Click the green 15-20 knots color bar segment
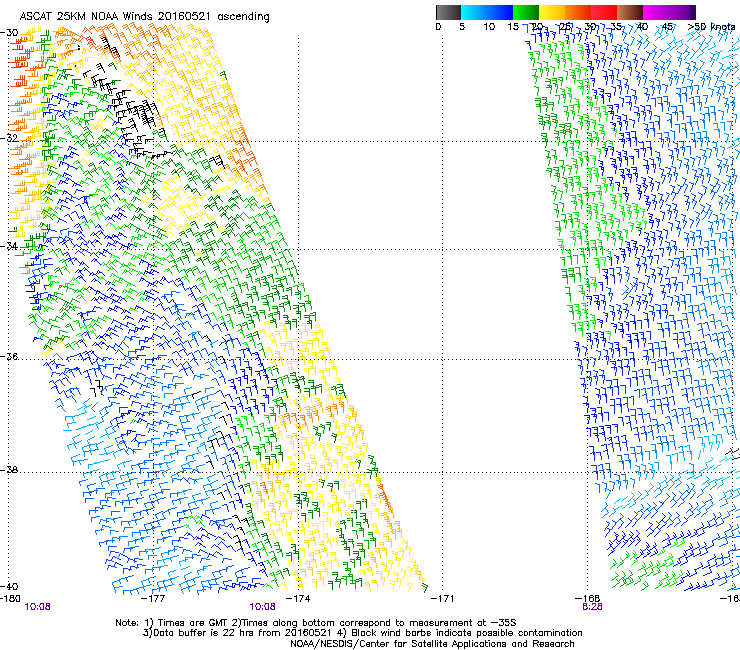 [526, 12]
